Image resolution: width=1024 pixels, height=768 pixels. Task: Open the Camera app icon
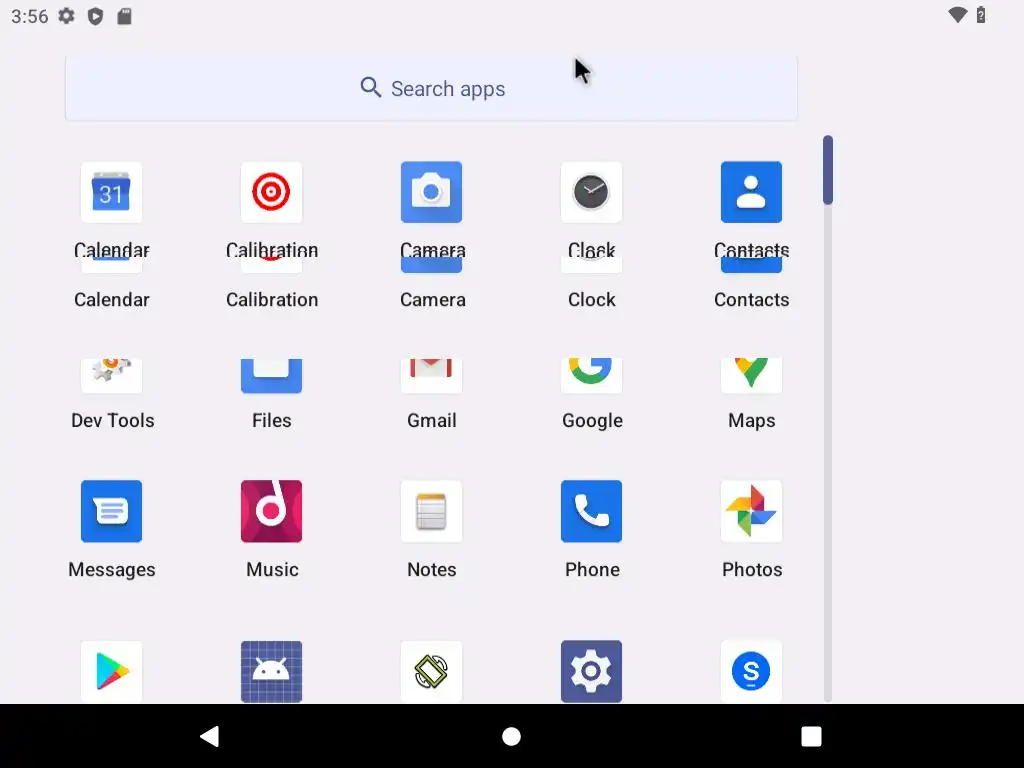(431, 192)
